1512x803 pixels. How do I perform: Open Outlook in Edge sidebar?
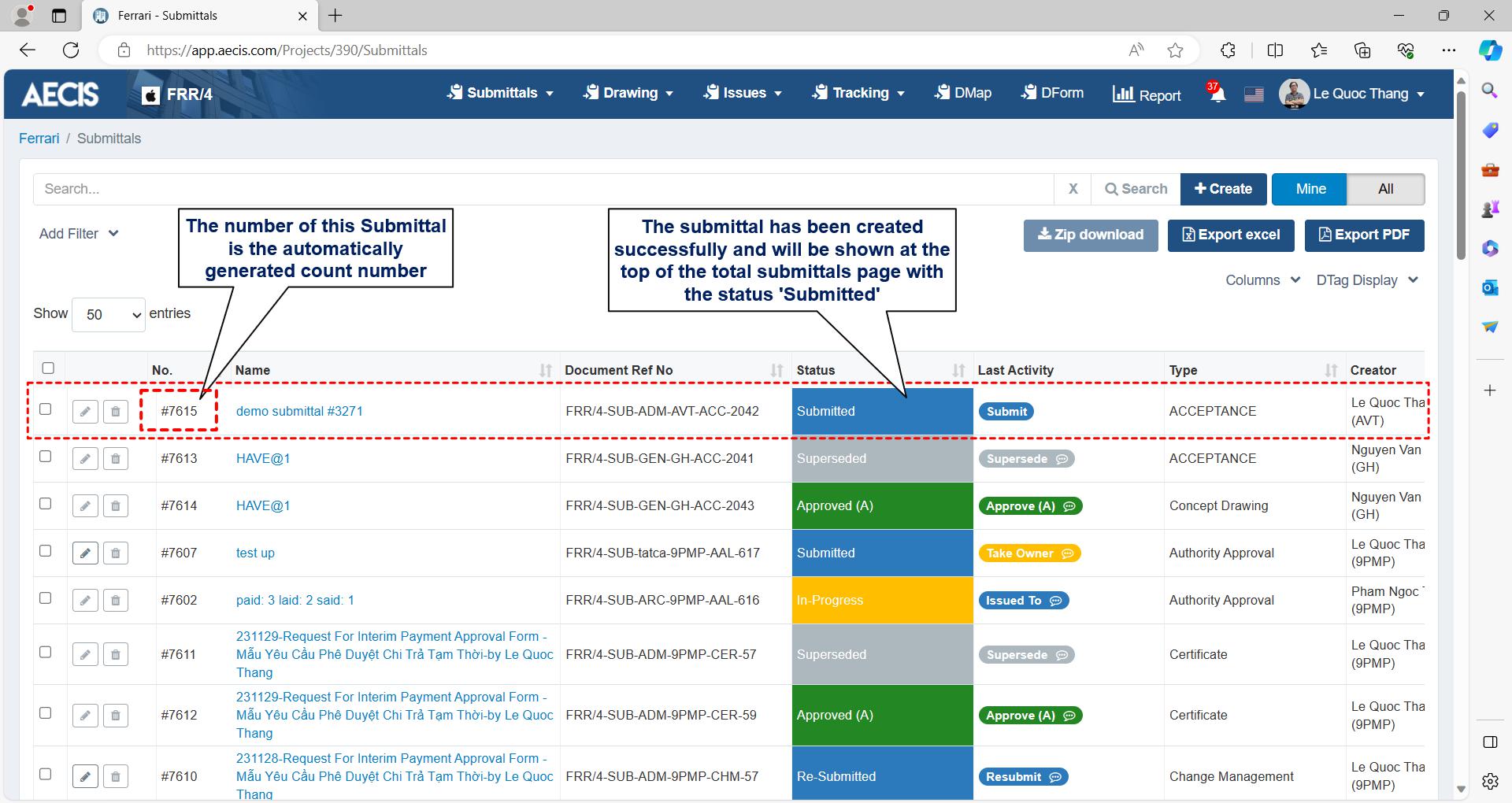[1489, 287]
